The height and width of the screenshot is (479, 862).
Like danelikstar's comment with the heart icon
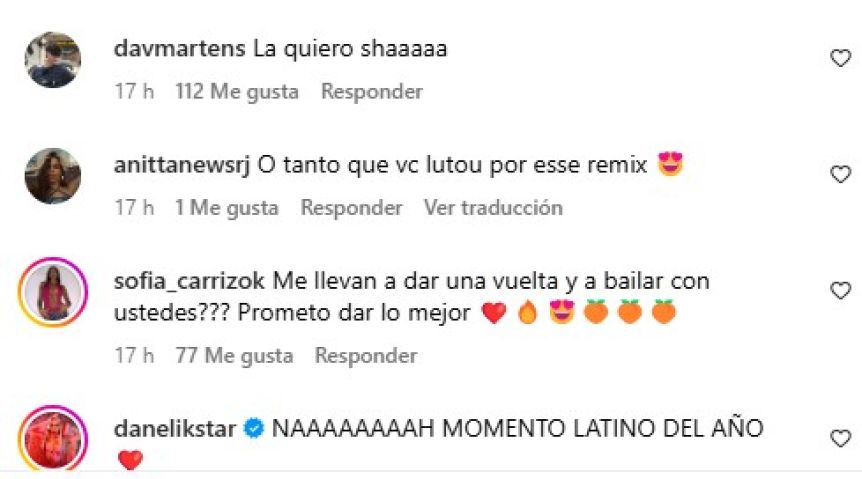click(x=840, y=438)
